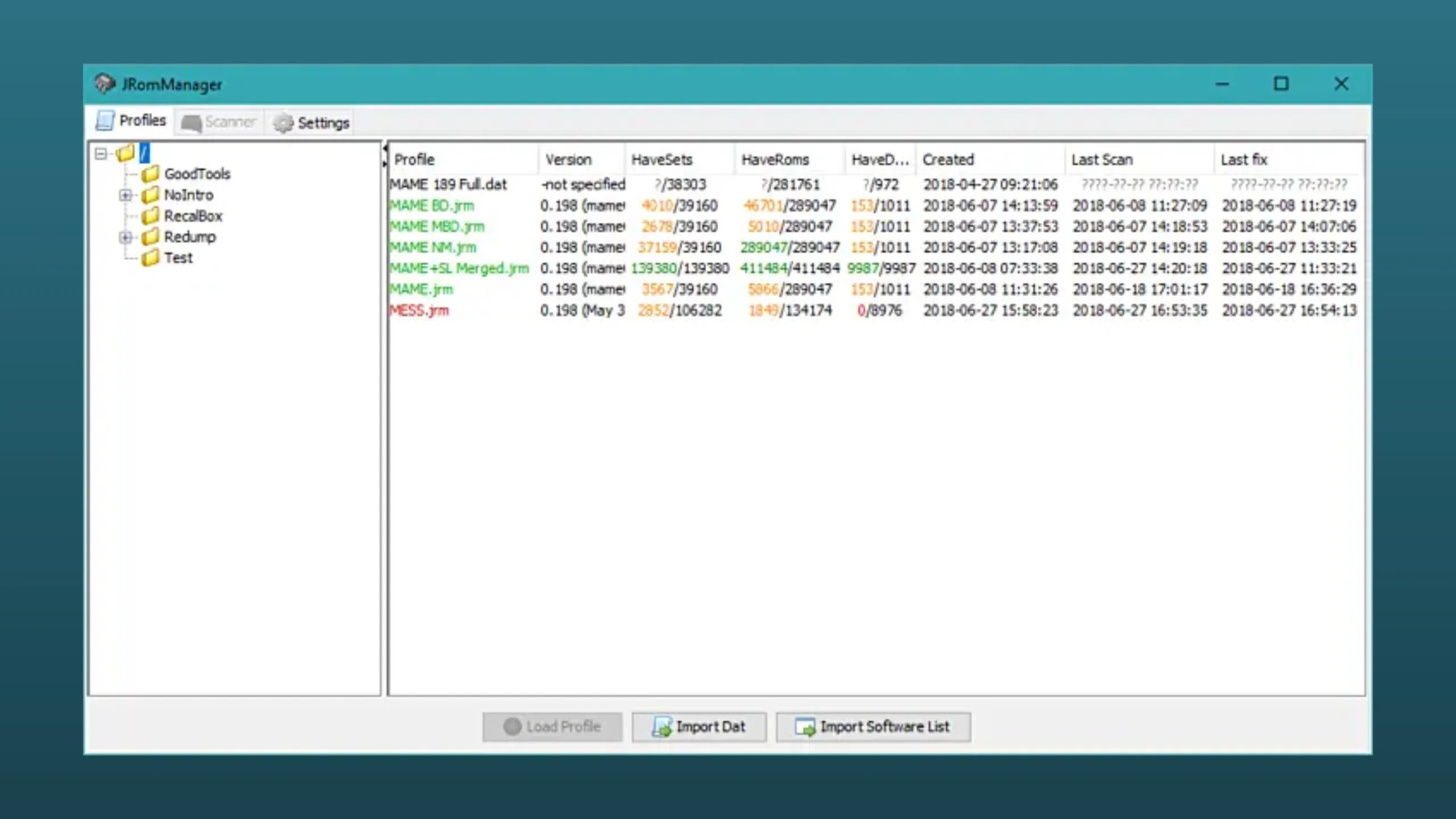This screenshot has height=819, width=1456.
Task: Sort by the Version column header
Action: [x=581, y=159]
